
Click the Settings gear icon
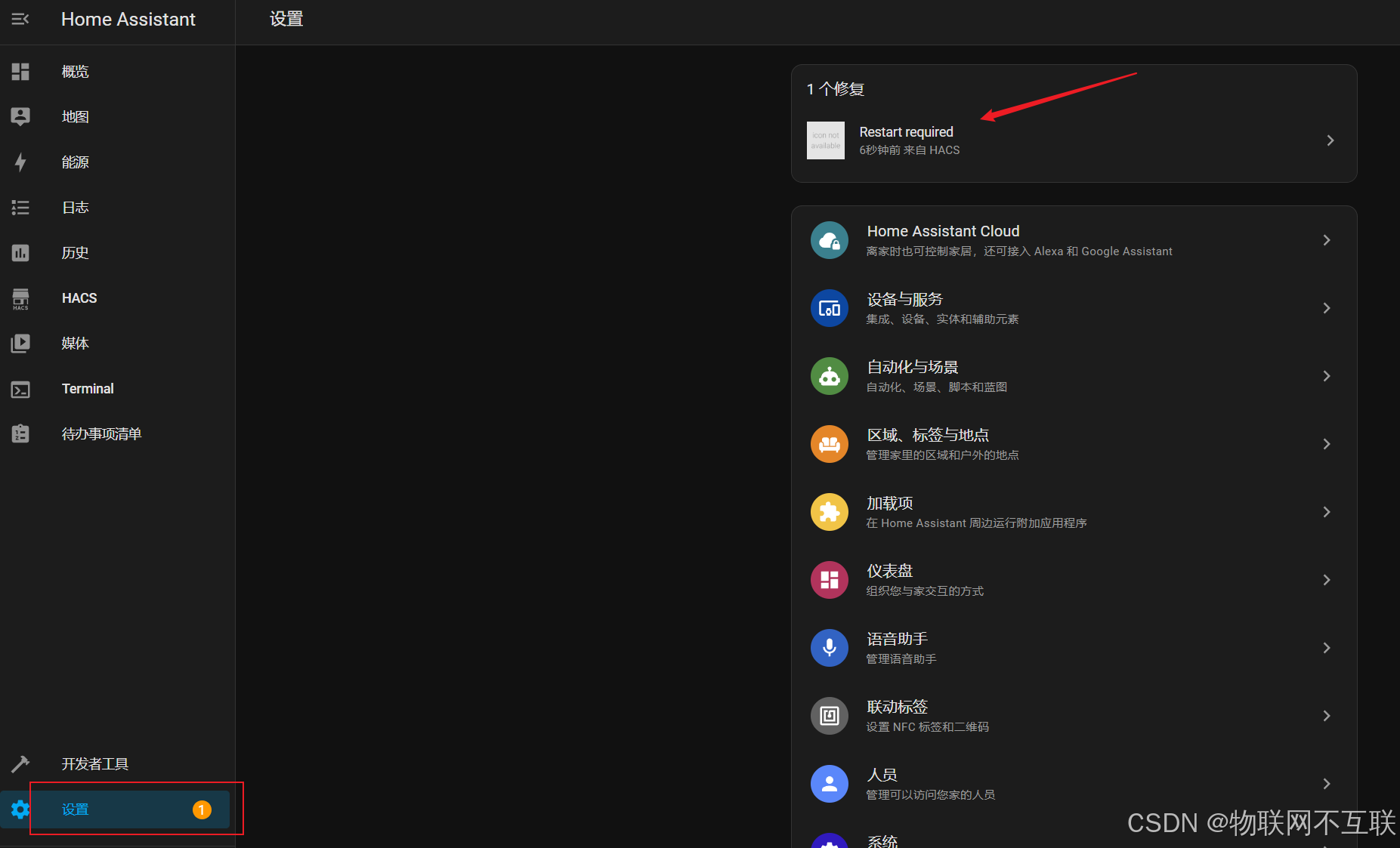click(x=20, y=809)
